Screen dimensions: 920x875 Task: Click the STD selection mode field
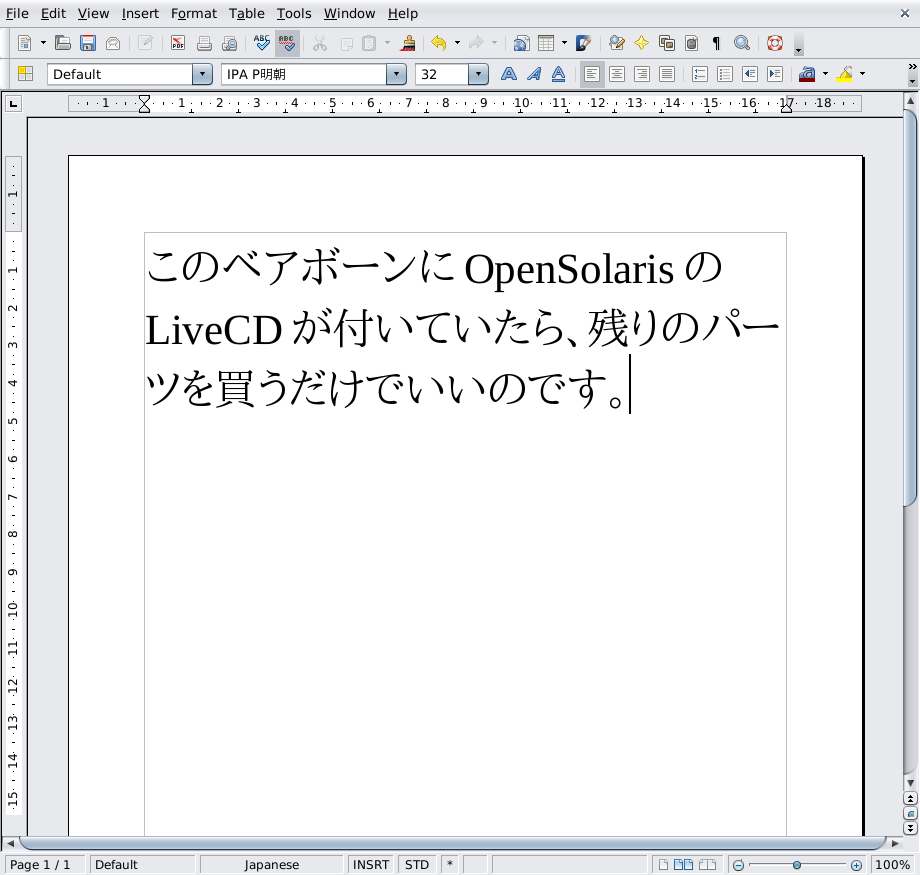click(417, 864)
